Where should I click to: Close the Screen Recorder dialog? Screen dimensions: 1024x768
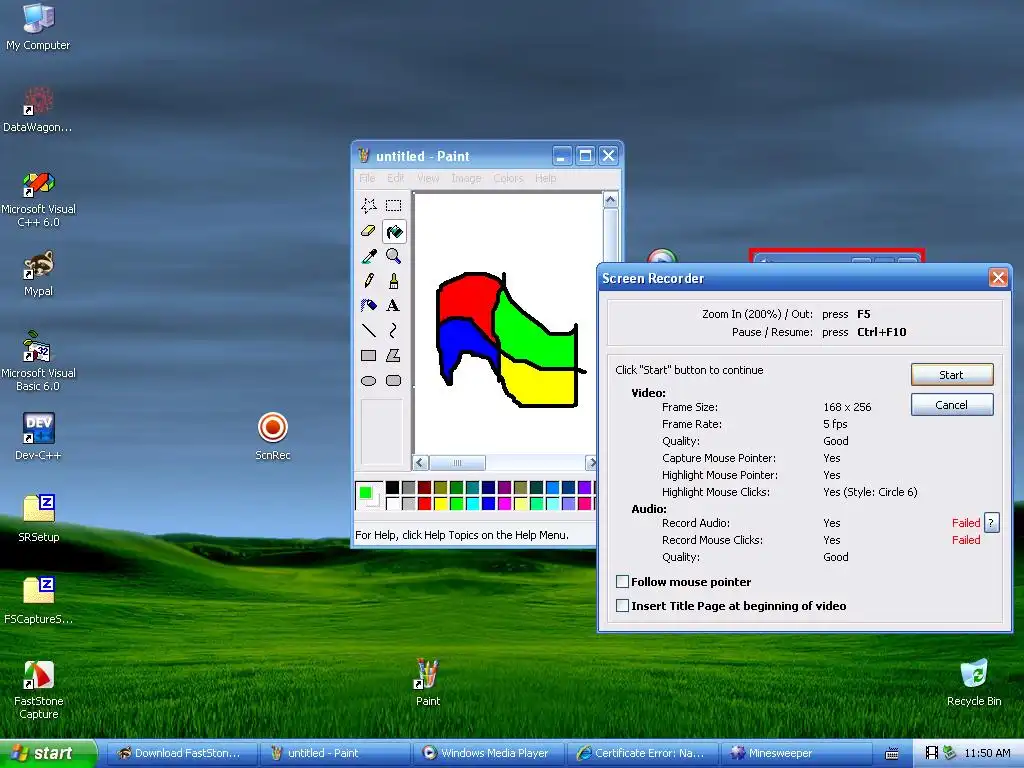pyautogui.click(x=998, y=278)
